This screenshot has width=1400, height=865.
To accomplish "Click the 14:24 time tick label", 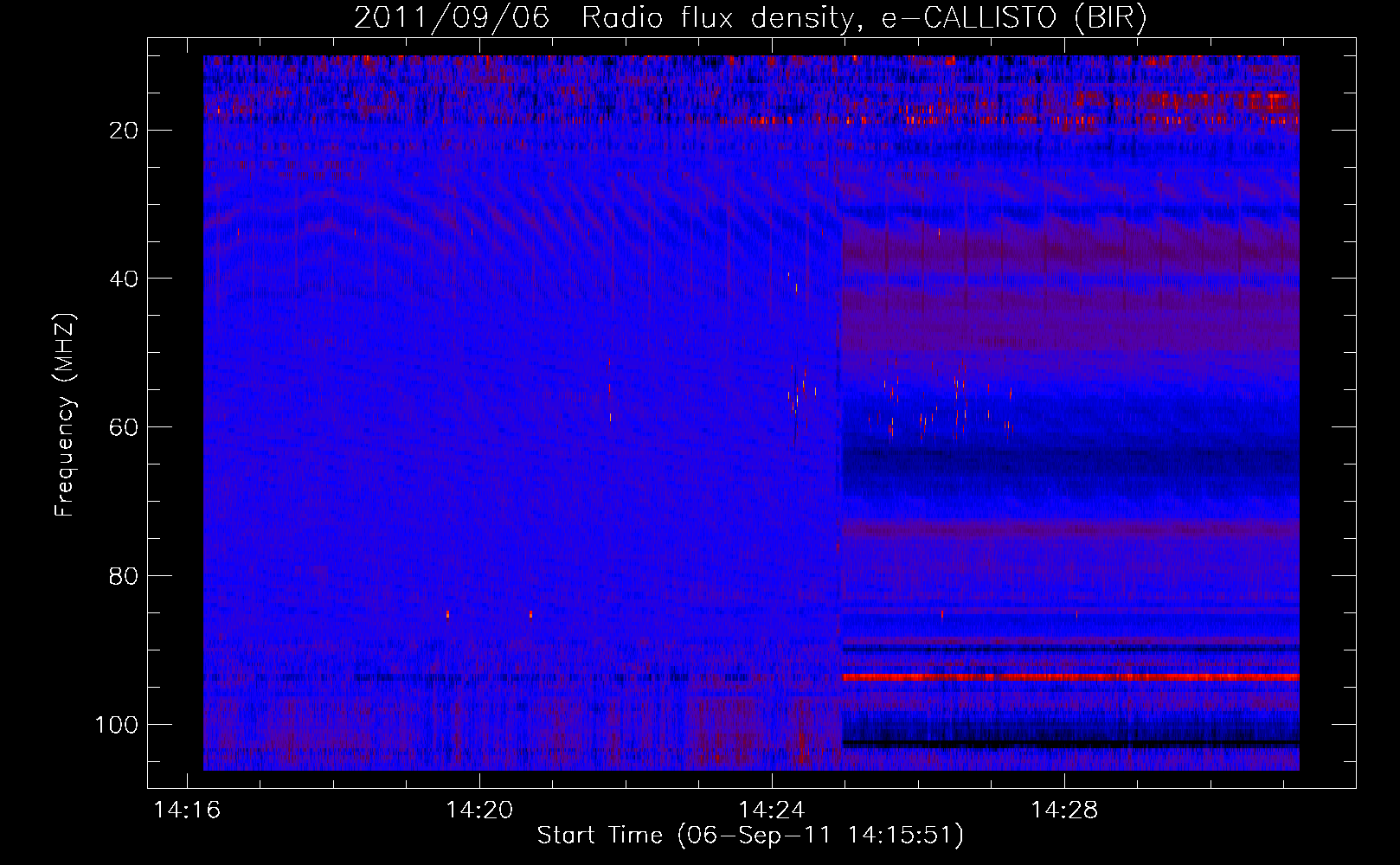I will [x=772, y=811].
